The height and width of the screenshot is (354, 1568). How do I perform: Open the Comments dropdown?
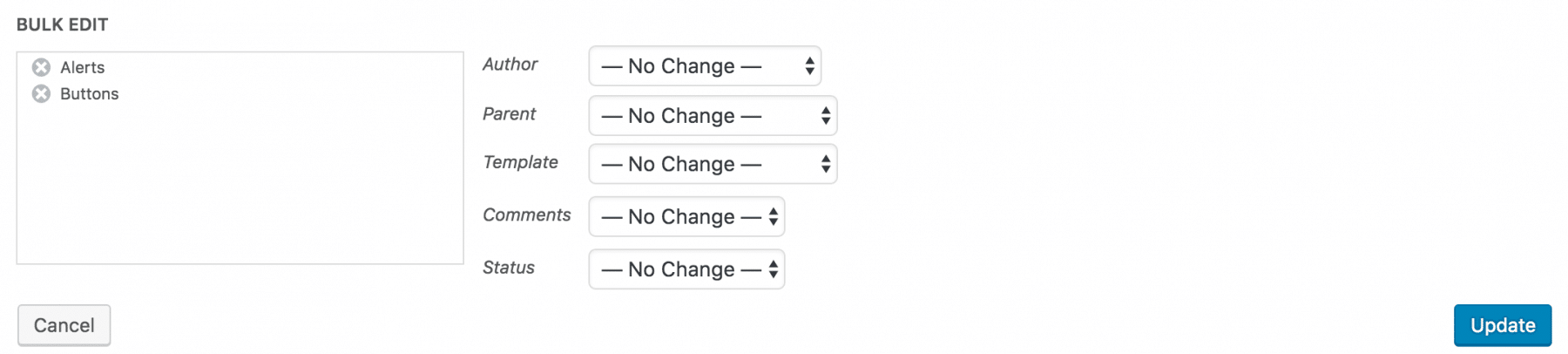(686, 217)
